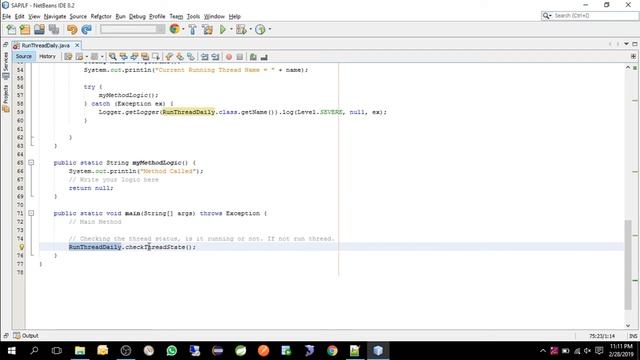
Task: Open Chrome from the Windows taskbar
Action: click(x=332, y=351)
